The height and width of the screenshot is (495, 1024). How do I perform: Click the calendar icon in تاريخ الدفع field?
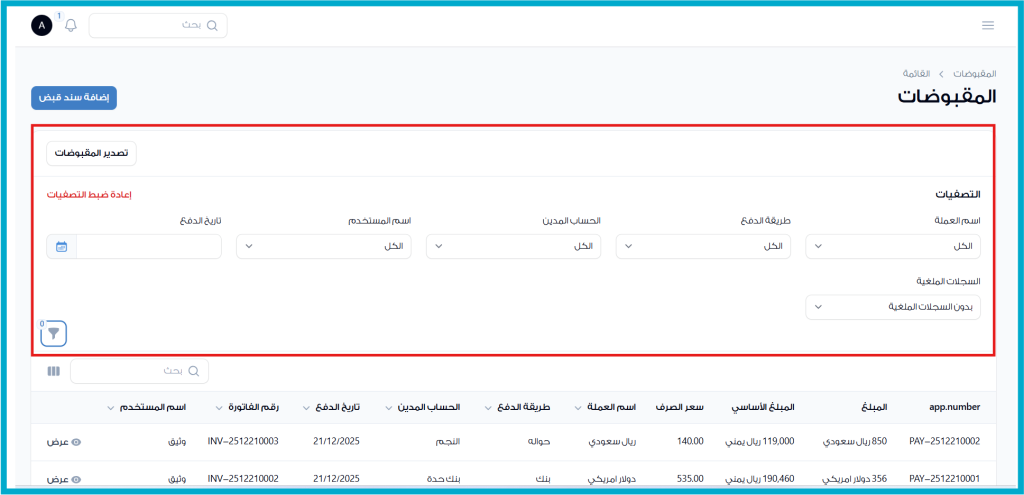61,246
